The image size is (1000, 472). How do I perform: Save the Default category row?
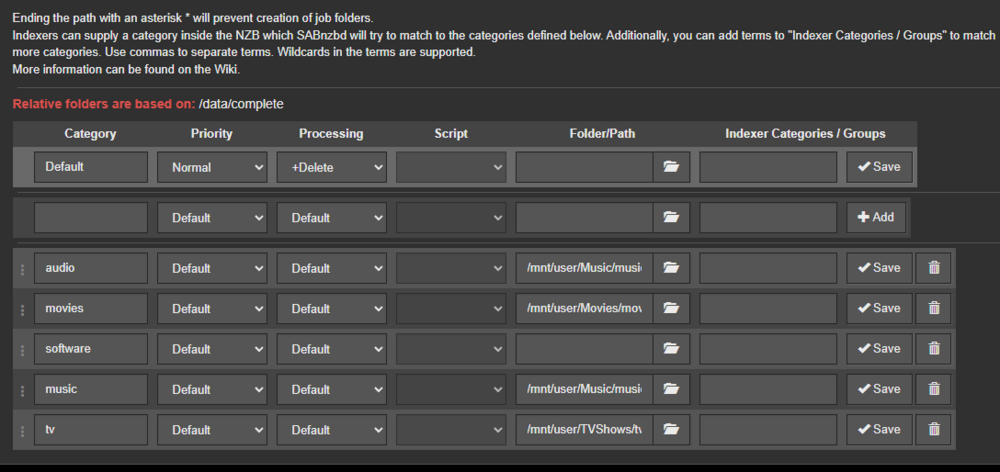(x=879, y=167)
